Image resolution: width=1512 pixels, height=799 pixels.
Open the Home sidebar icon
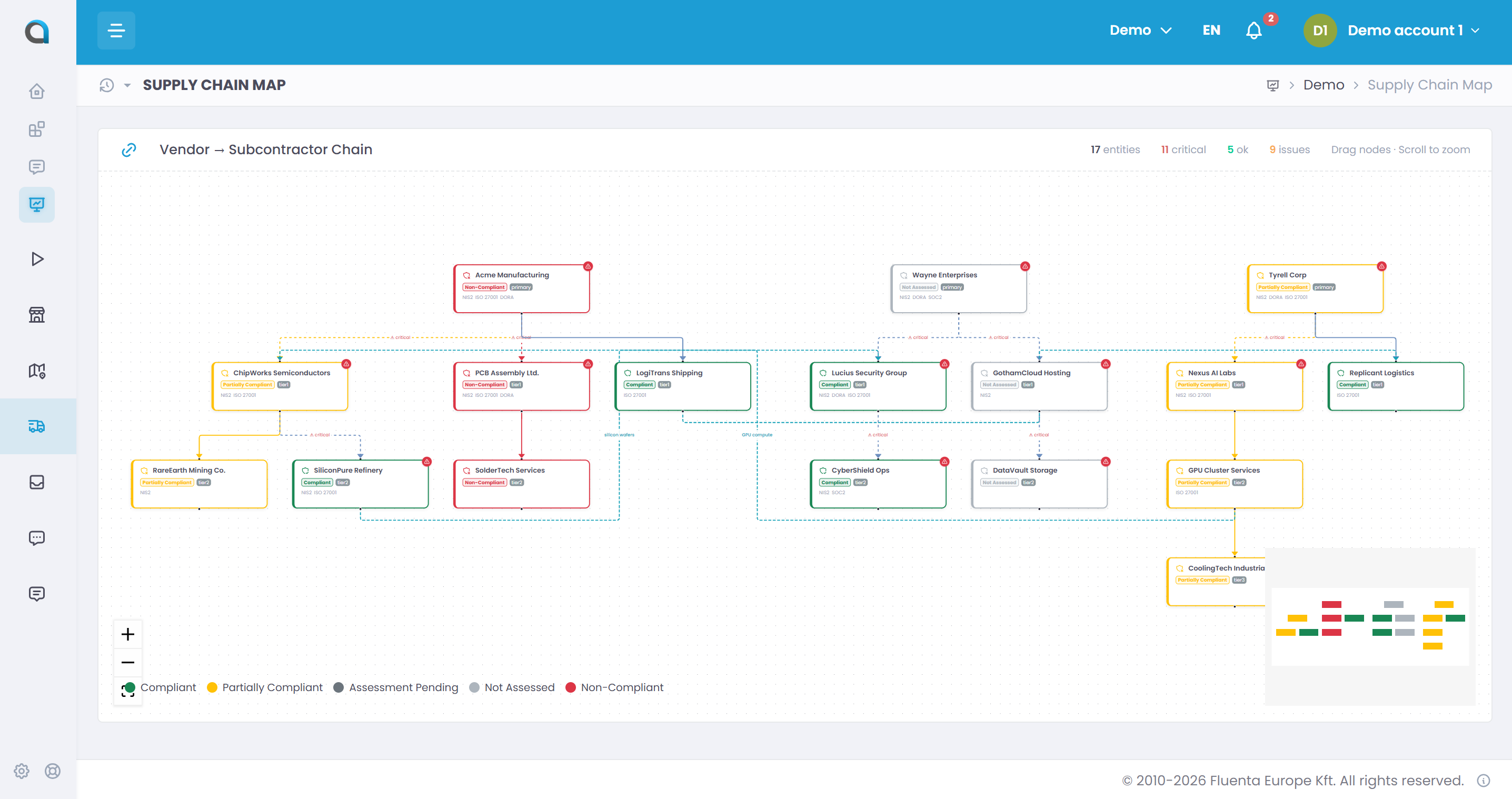pyautogui.click(x=37, y=92)
